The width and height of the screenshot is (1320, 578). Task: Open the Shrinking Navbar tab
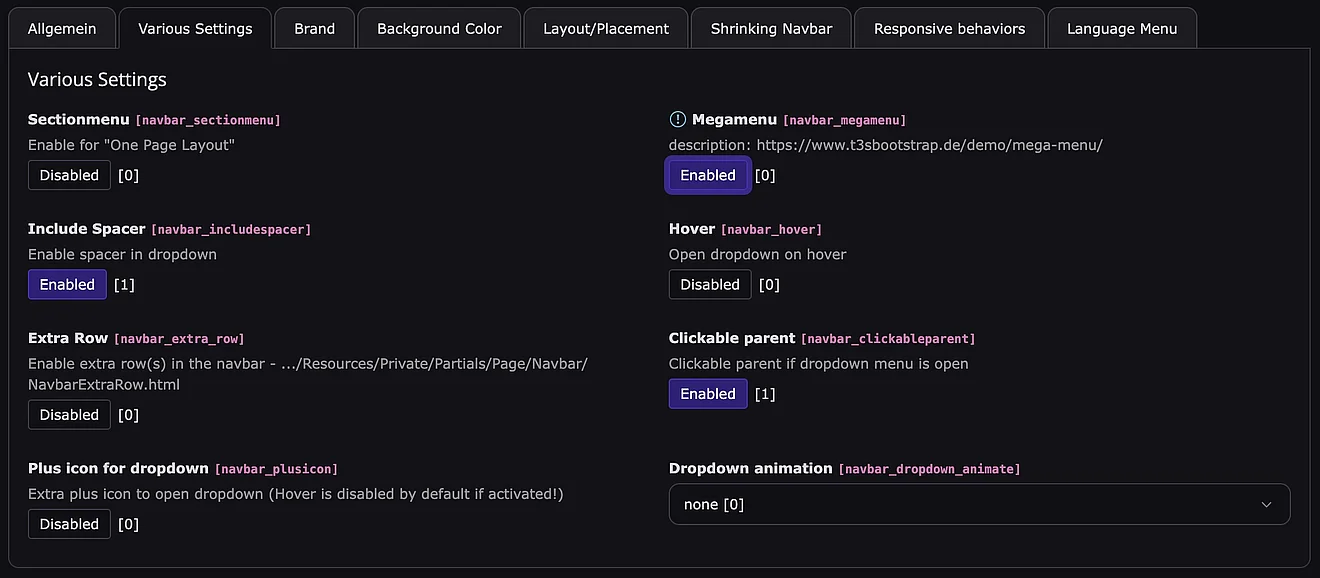point(771,29)
